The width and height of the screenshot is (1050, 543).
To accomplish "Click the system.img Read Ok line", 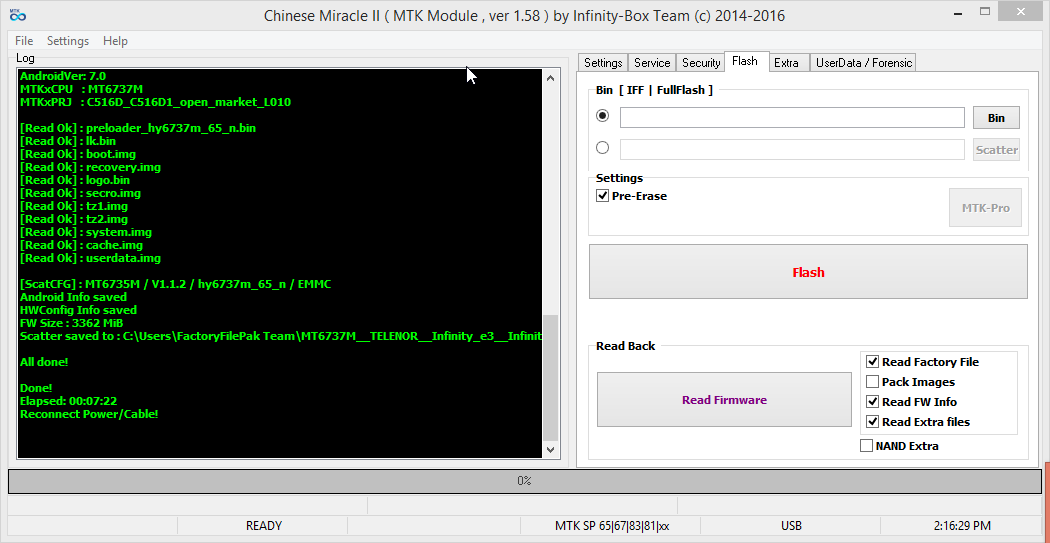I will (86, 232).
